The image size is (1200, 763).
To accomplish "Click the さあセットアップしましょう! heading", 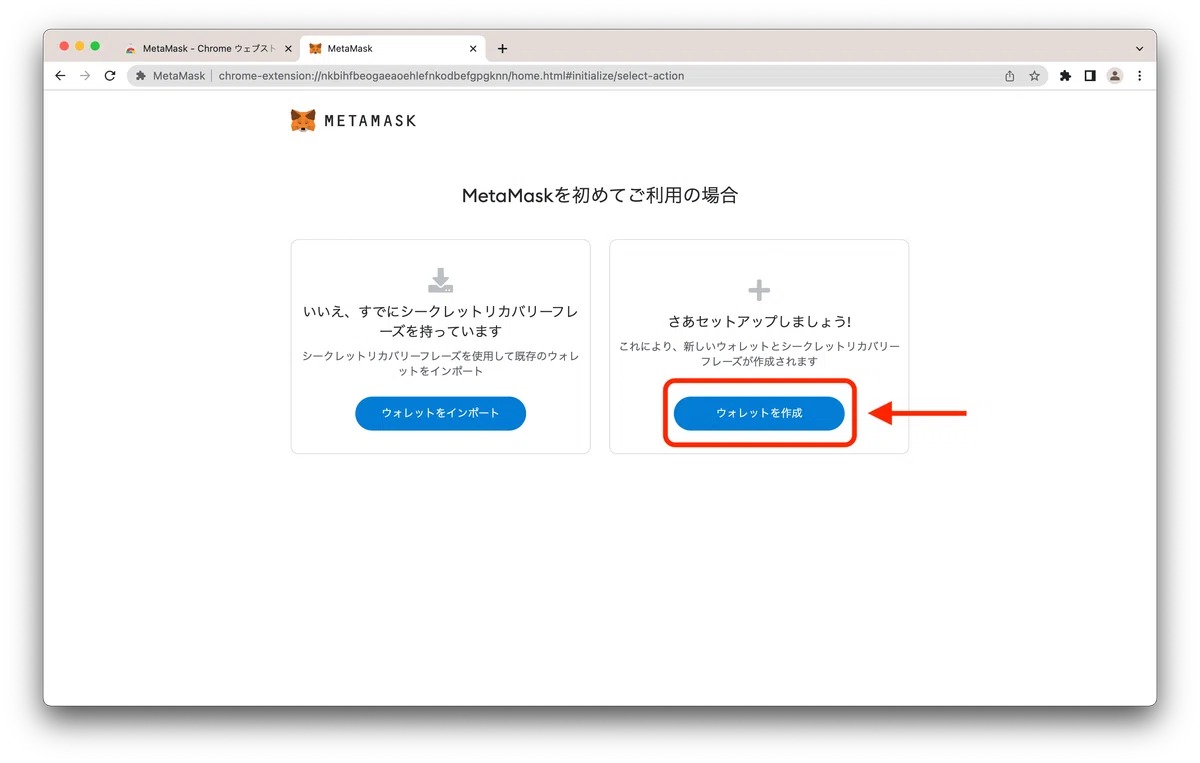I will pyautogui.click(x=759, y=323).
